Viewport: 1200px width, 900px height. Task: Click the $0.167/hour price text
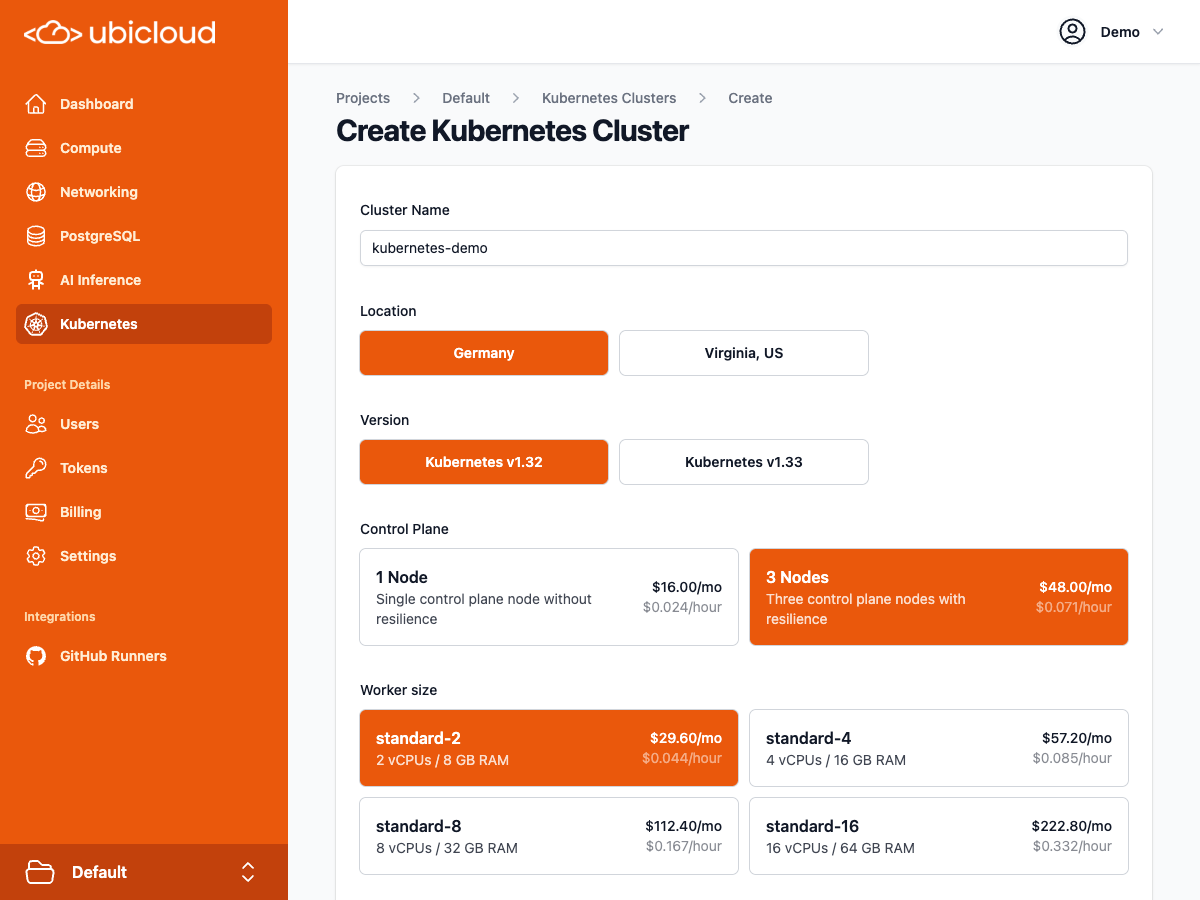(684, 846)
